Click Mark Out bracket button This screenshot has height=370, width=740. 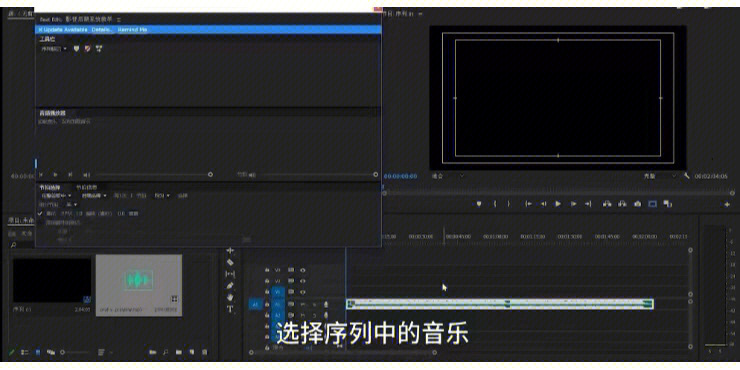click(509, 204)
